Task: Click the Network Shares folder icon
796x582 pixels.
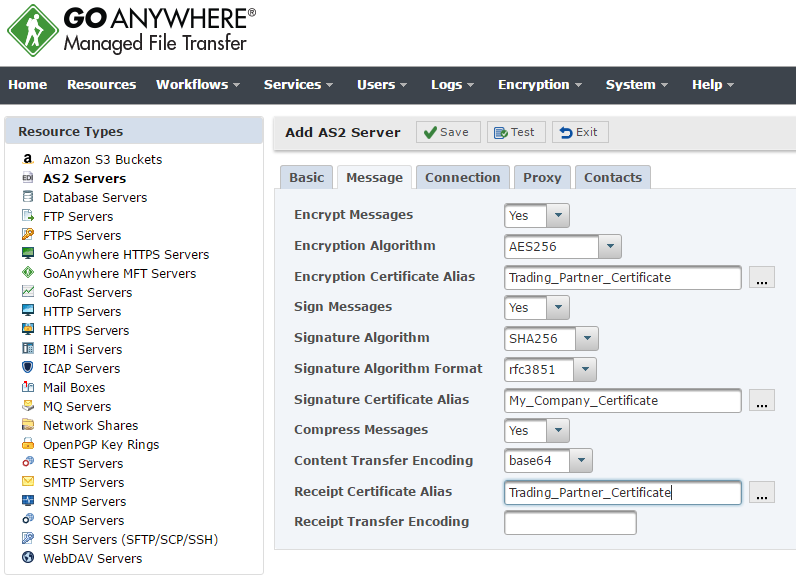Action: 28,425
